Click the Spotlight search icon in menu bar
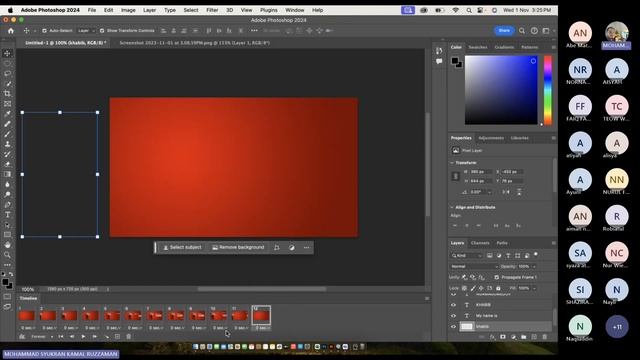The width and height of the screenshot is (640, 360). 469,10
